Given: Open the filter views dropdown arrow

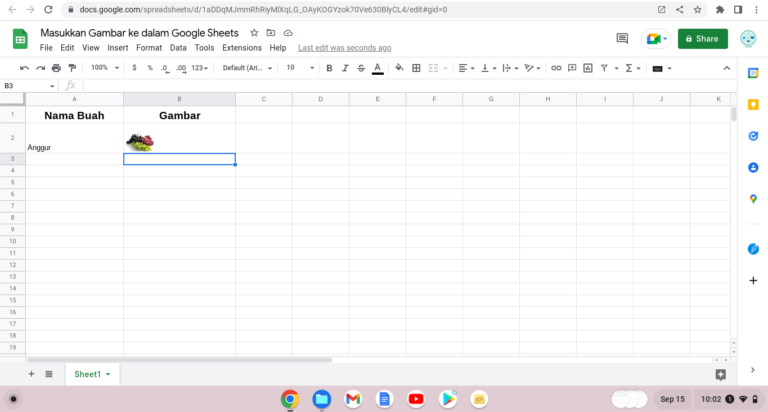Looking at the screenshot, I should click(x=616, y=68).
